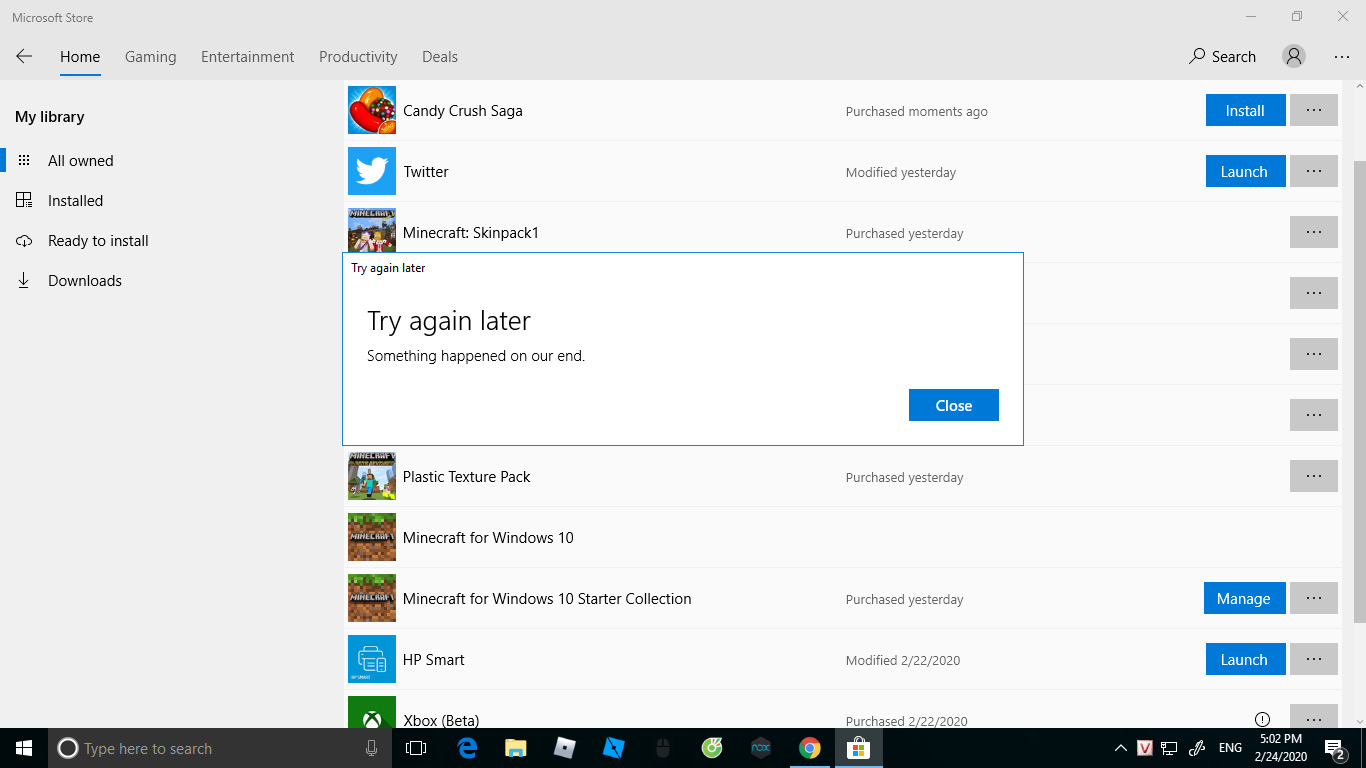This screenshot has width=1366, height=768.
Task: Click the Cortana microphone icon
Action: 372,748
